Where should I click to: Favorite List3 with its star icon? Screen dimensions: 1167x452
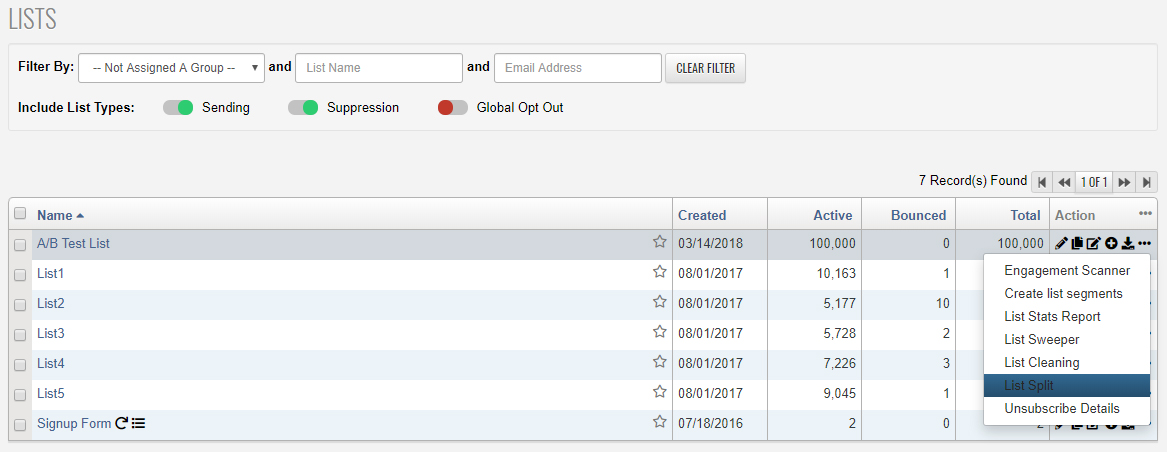[659, 333]
